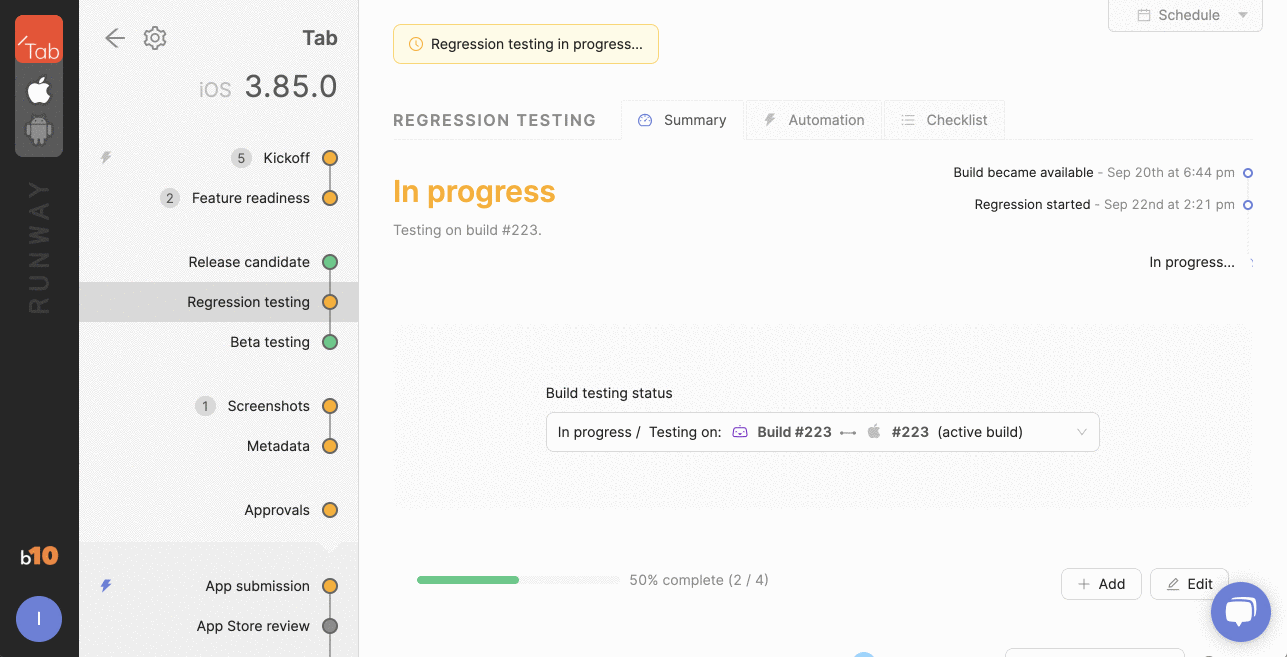Click the Kickoff status circle
Image resolution: width=1287 pixels, height=657 pixels.
tap(330, 158)
